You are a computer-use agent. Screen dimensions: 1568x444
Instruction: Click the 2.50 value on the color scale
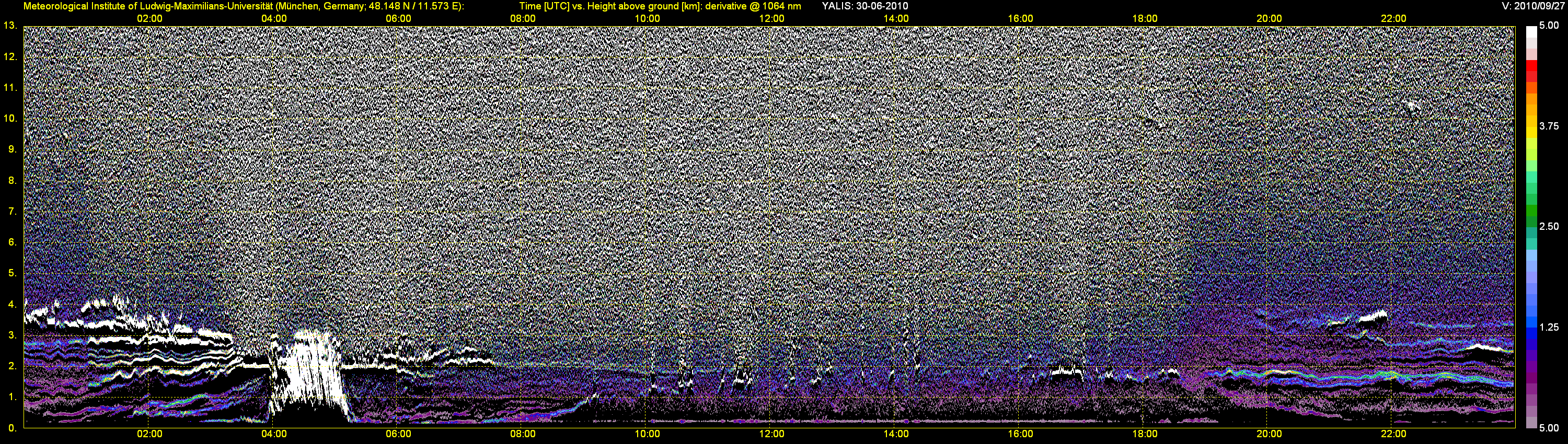1549,226
